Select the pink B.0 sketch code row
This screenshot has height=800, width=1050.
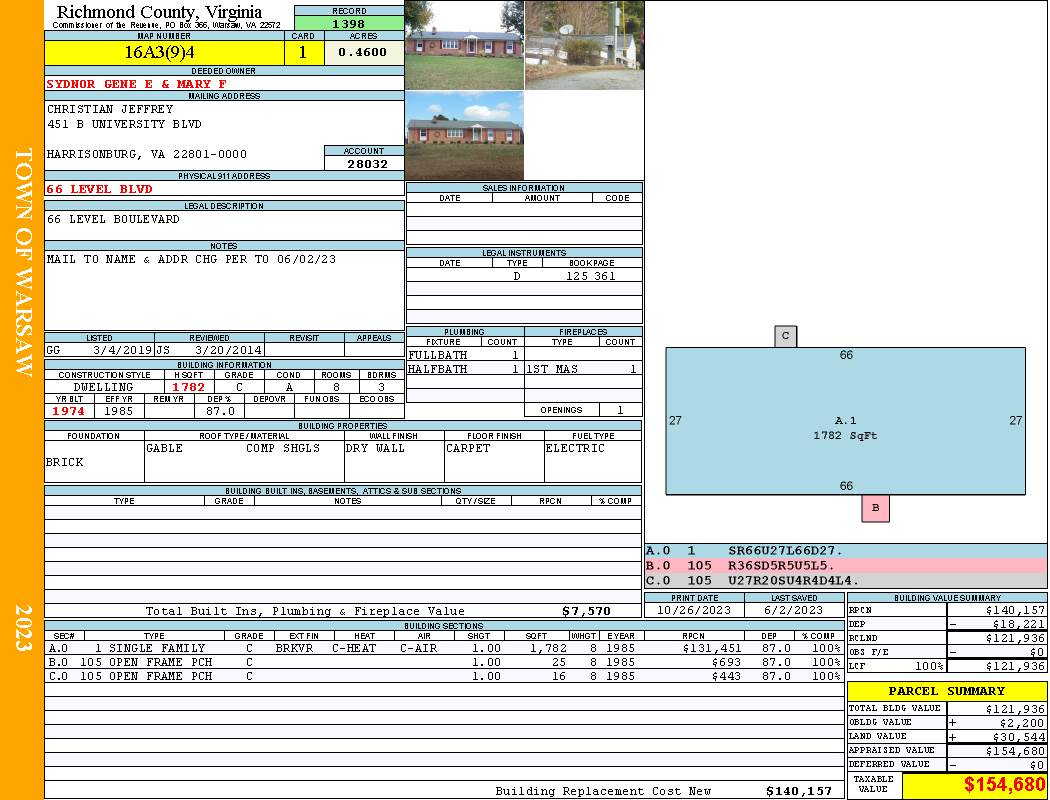coord(845,565)
